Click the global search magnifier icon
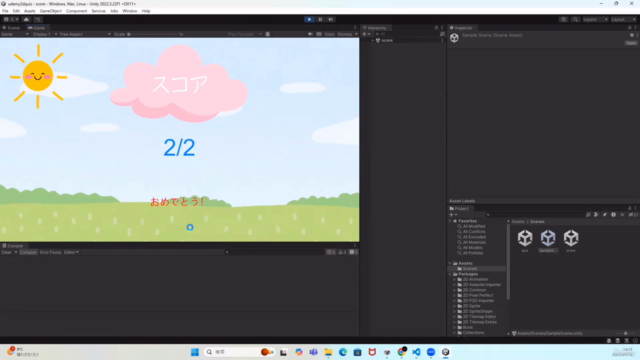 click(x=576, y=19)
